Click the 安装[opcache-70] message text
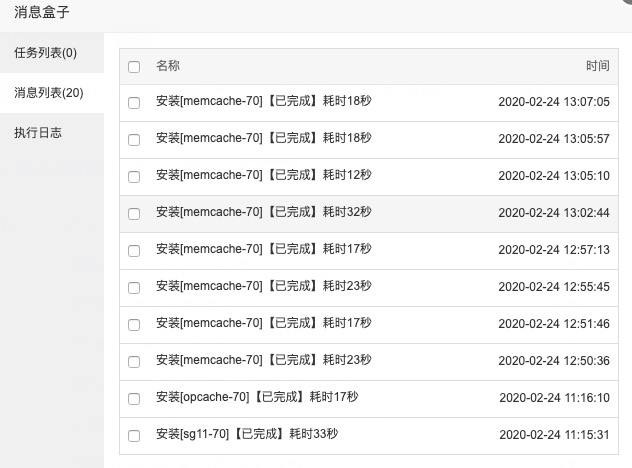Viewport: 632px width, 468px height. tap(257, 398)
